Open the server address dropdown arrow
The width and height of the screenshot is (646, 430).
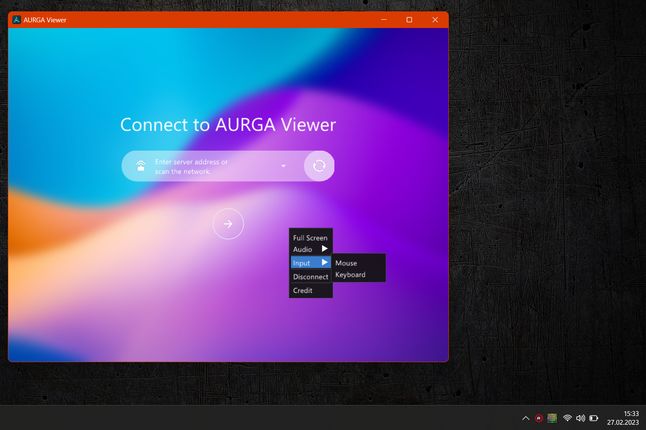[283, 166]
